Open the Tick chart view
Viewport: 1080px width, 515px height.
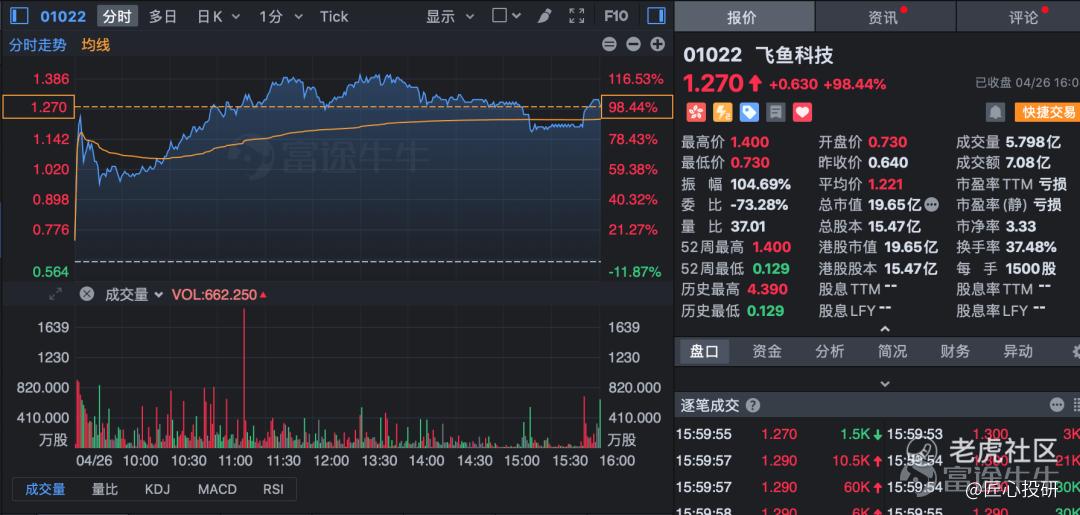pyautogui.click(x=334, y=16)
